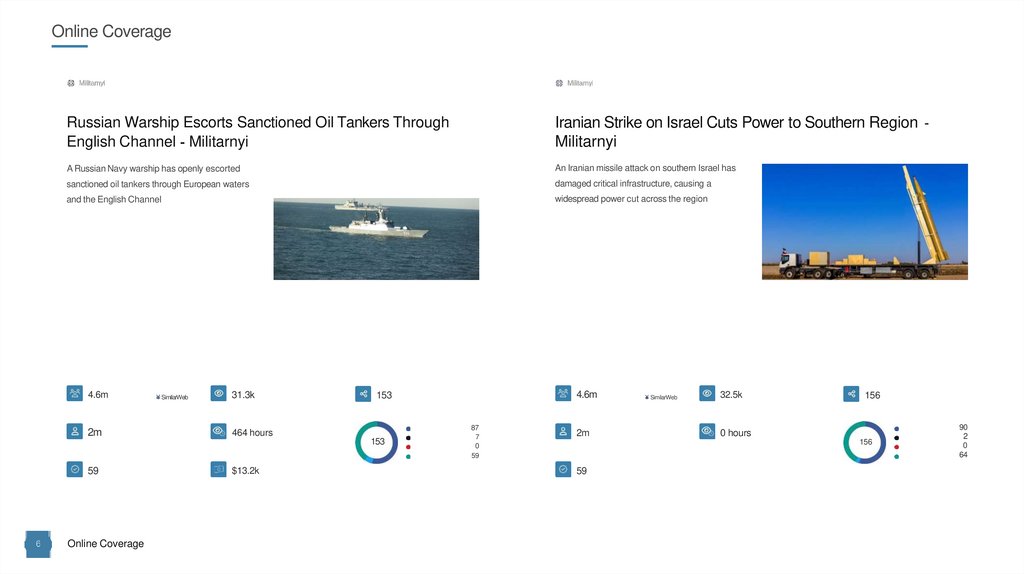The height and width of the screenshot is (574, 1024).
Task: Click the red legend dot beside donut 153
Action: (x=408, y=447)
